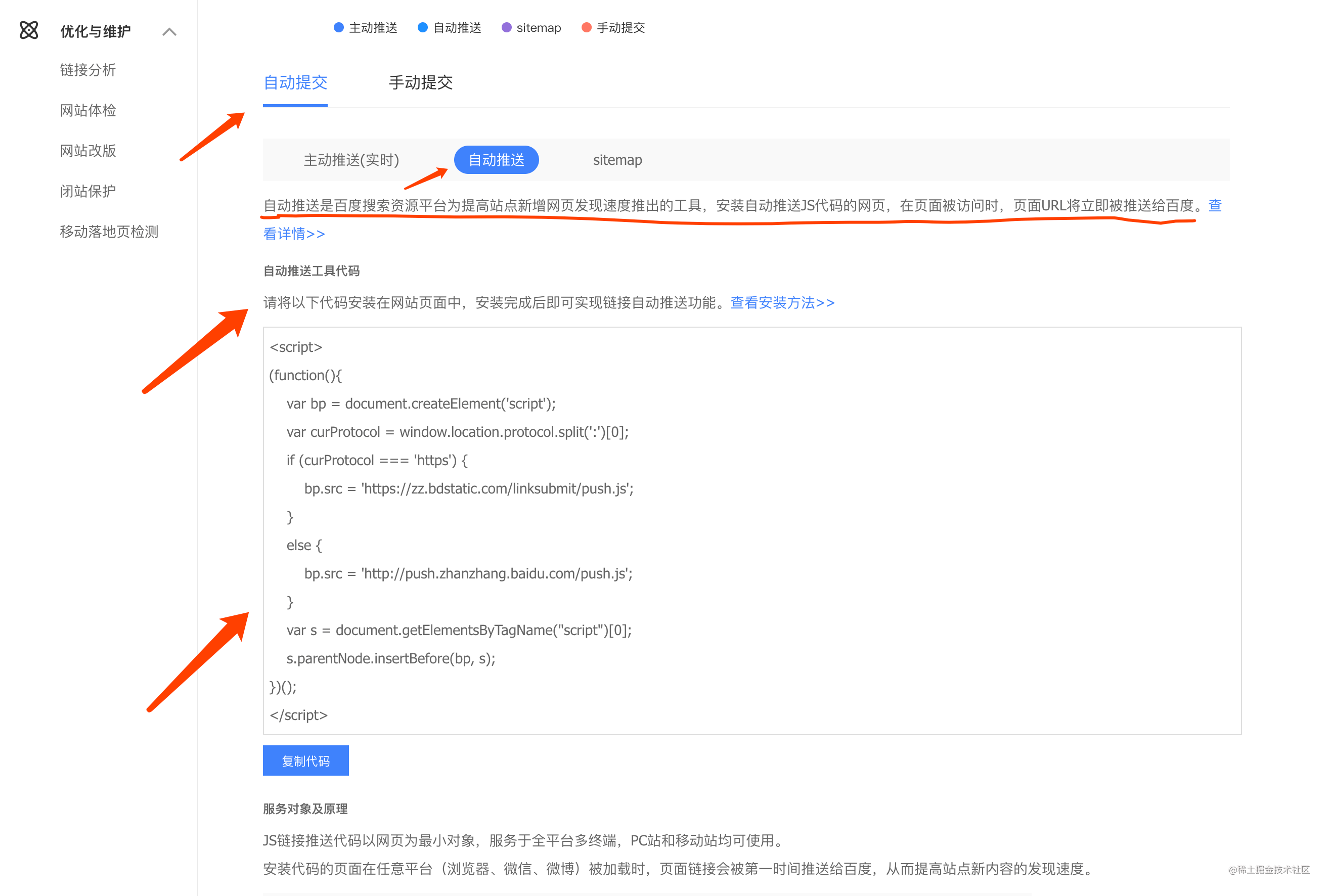The height and width of the screenshot is (896, 1331).
Task: Click inside the push script code box
Action: pos(752,531)
